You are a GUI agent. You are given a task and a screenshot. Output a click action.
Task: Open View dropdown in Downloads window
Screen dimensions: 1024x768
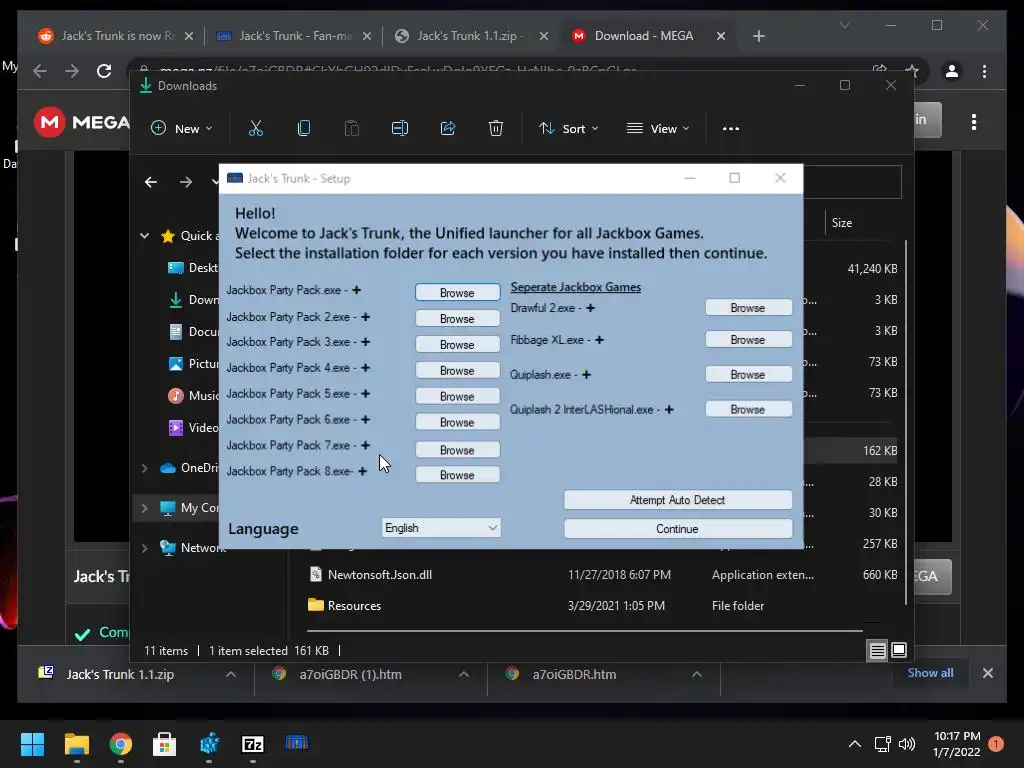[658, 129]
